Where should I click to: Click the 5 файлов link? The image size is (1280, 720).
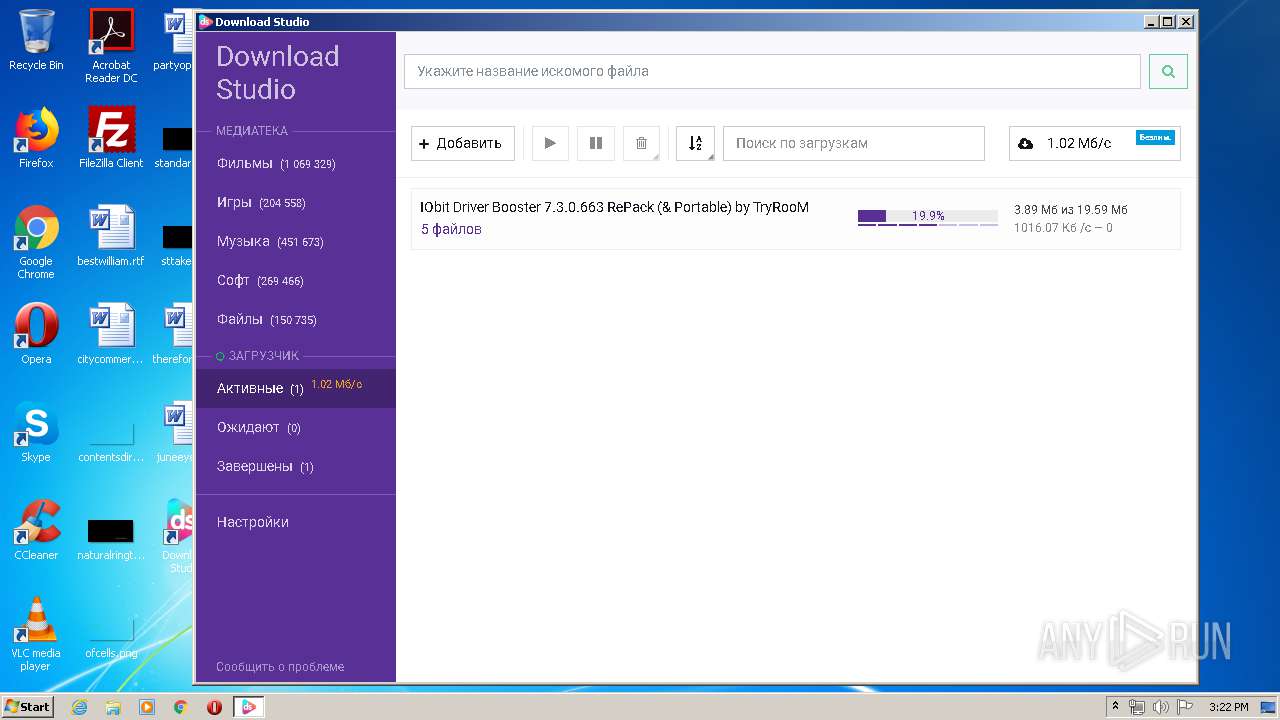tap(451, 229)
